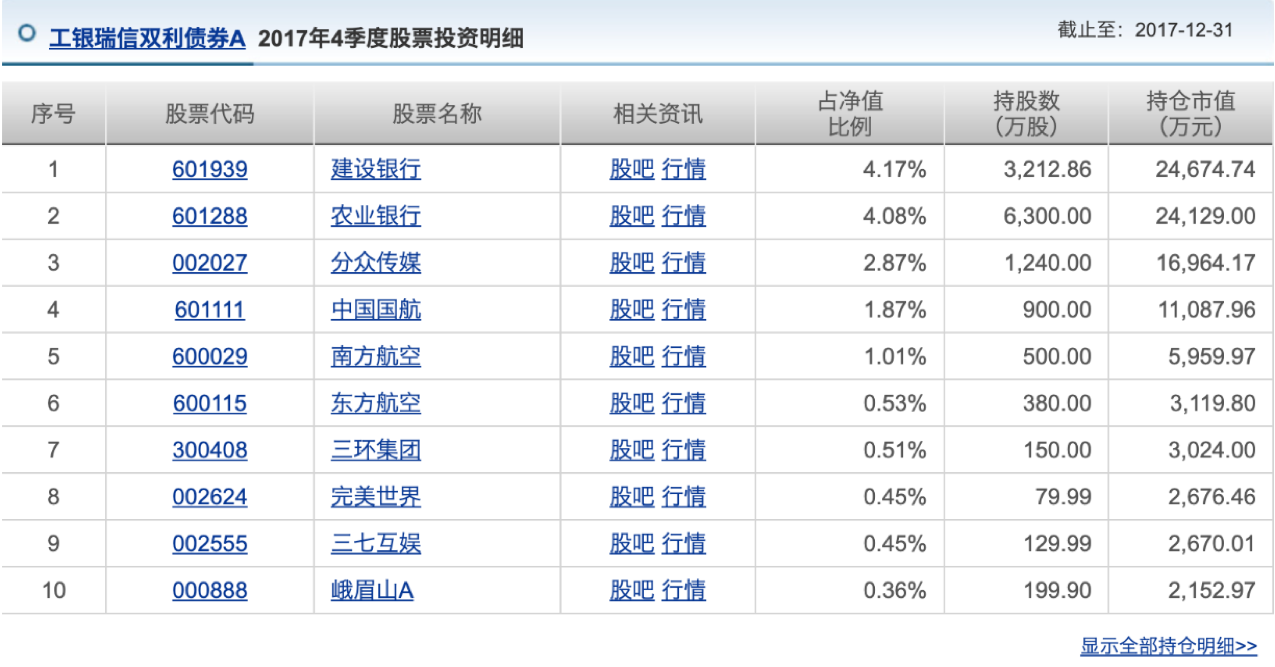Open the 建设银行 stock name link

point(376,170)
